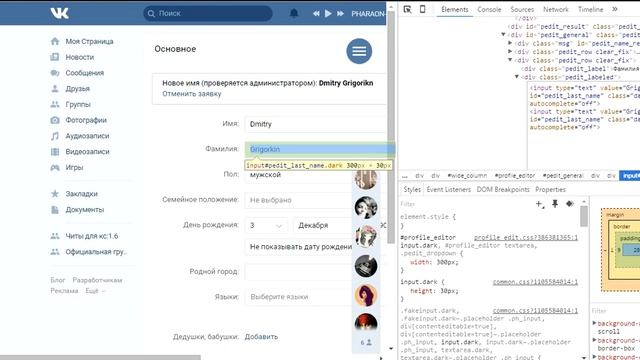Open Группы groups icon
Viewport: 640px width, 360px height.
coord(55,104)
